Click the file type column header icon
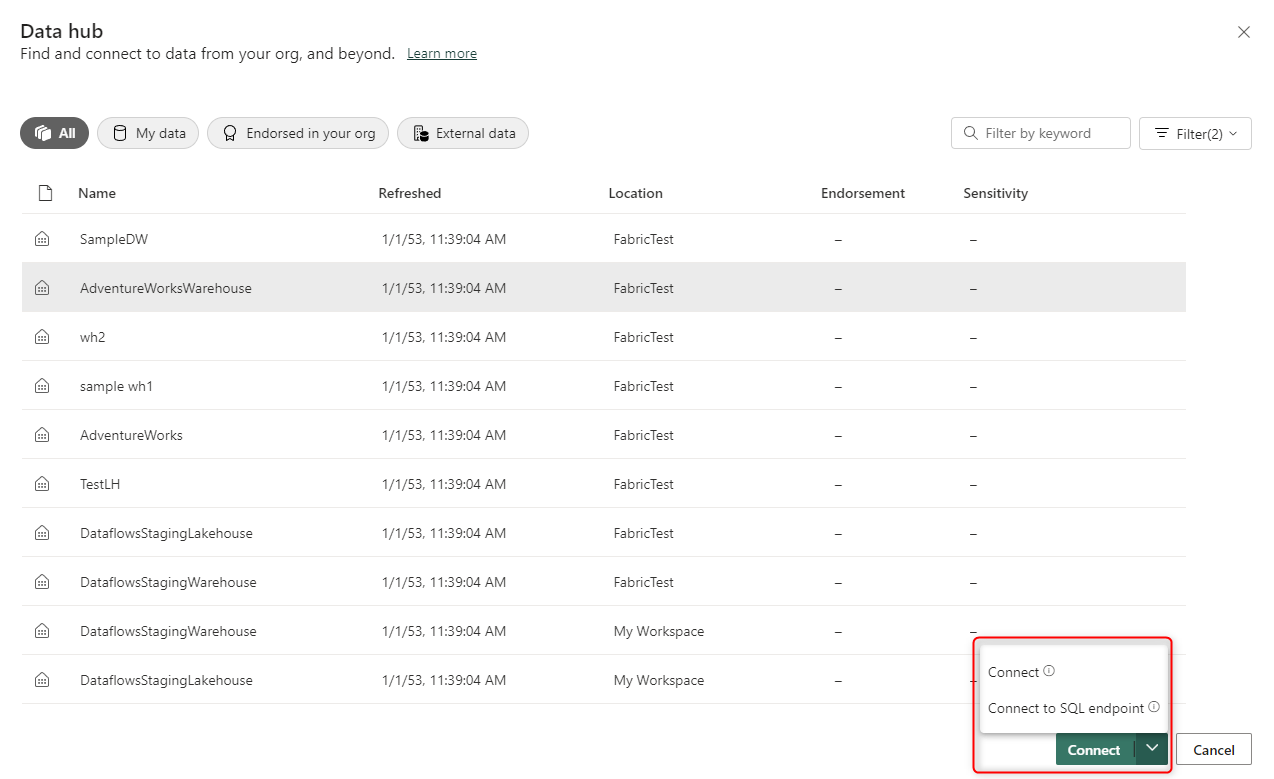 (x=45, y=193)
